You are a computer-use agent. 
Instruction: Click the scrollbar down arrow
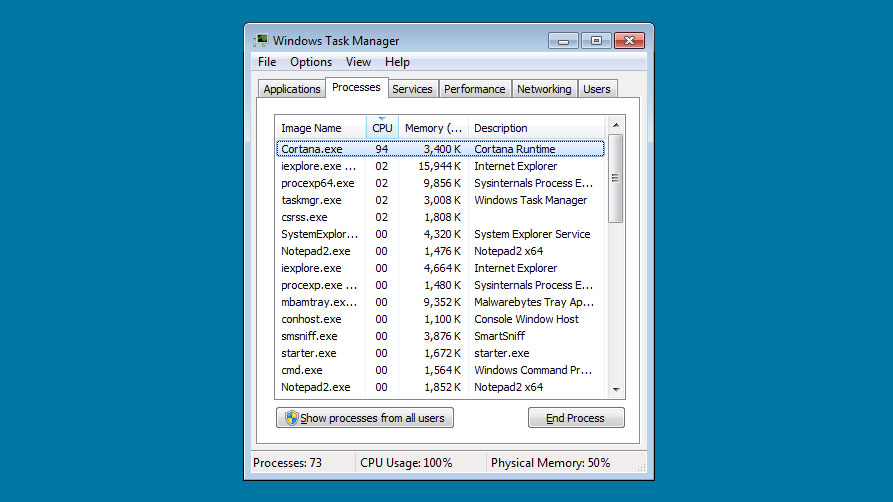616,389
